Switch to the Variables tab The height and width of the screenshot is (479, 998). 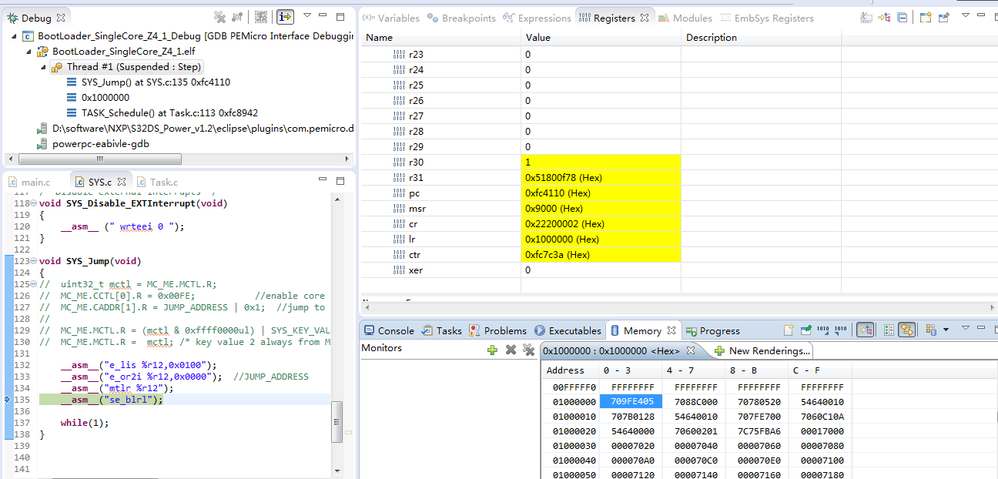[x=391, y=18]
